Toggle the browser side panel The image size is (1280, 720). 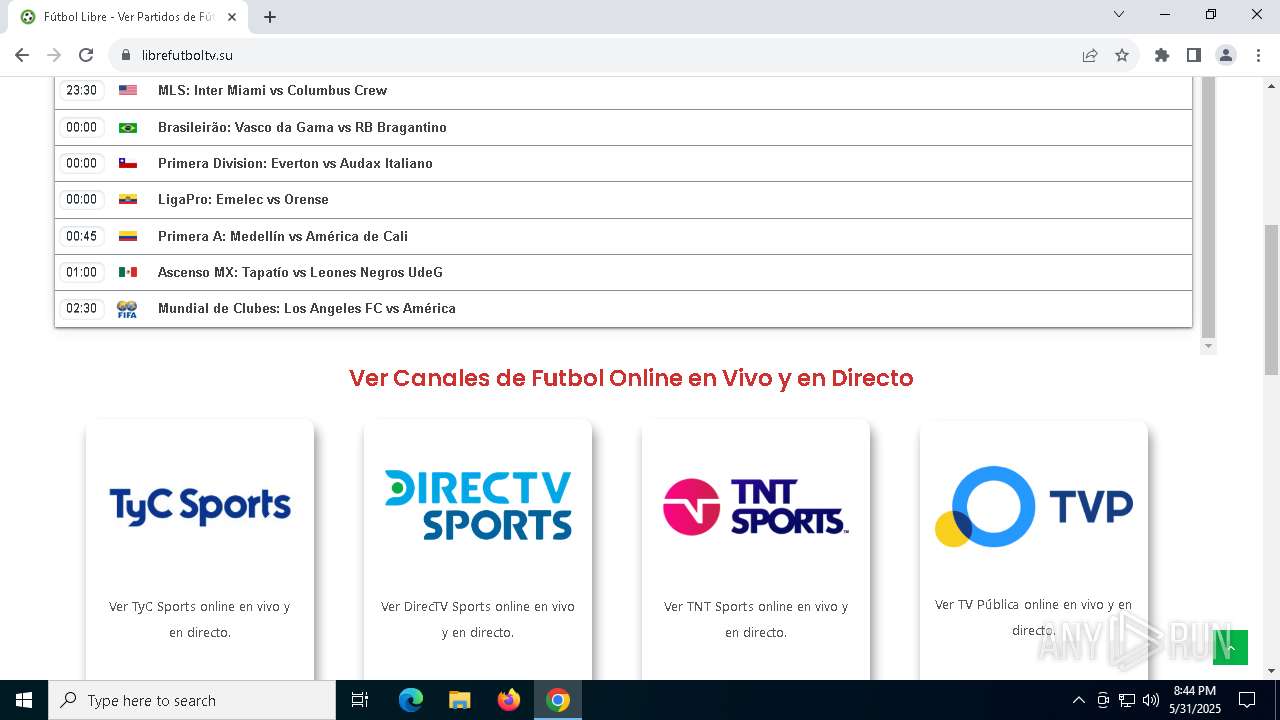point(1194,55)
